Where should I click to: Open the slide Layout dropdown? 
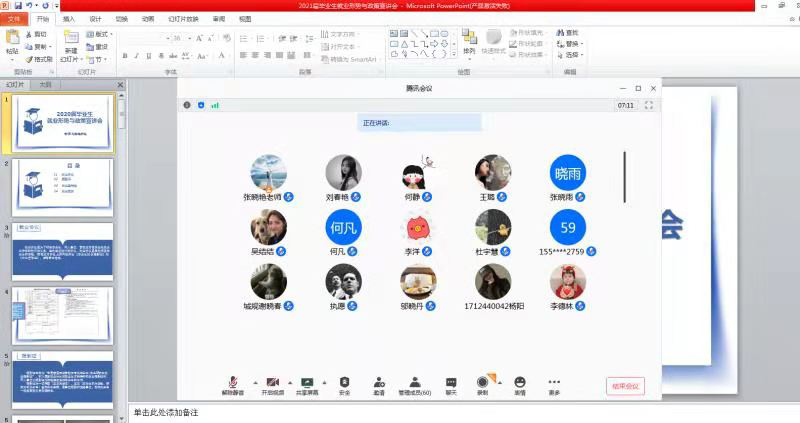[x=99, y=34]
